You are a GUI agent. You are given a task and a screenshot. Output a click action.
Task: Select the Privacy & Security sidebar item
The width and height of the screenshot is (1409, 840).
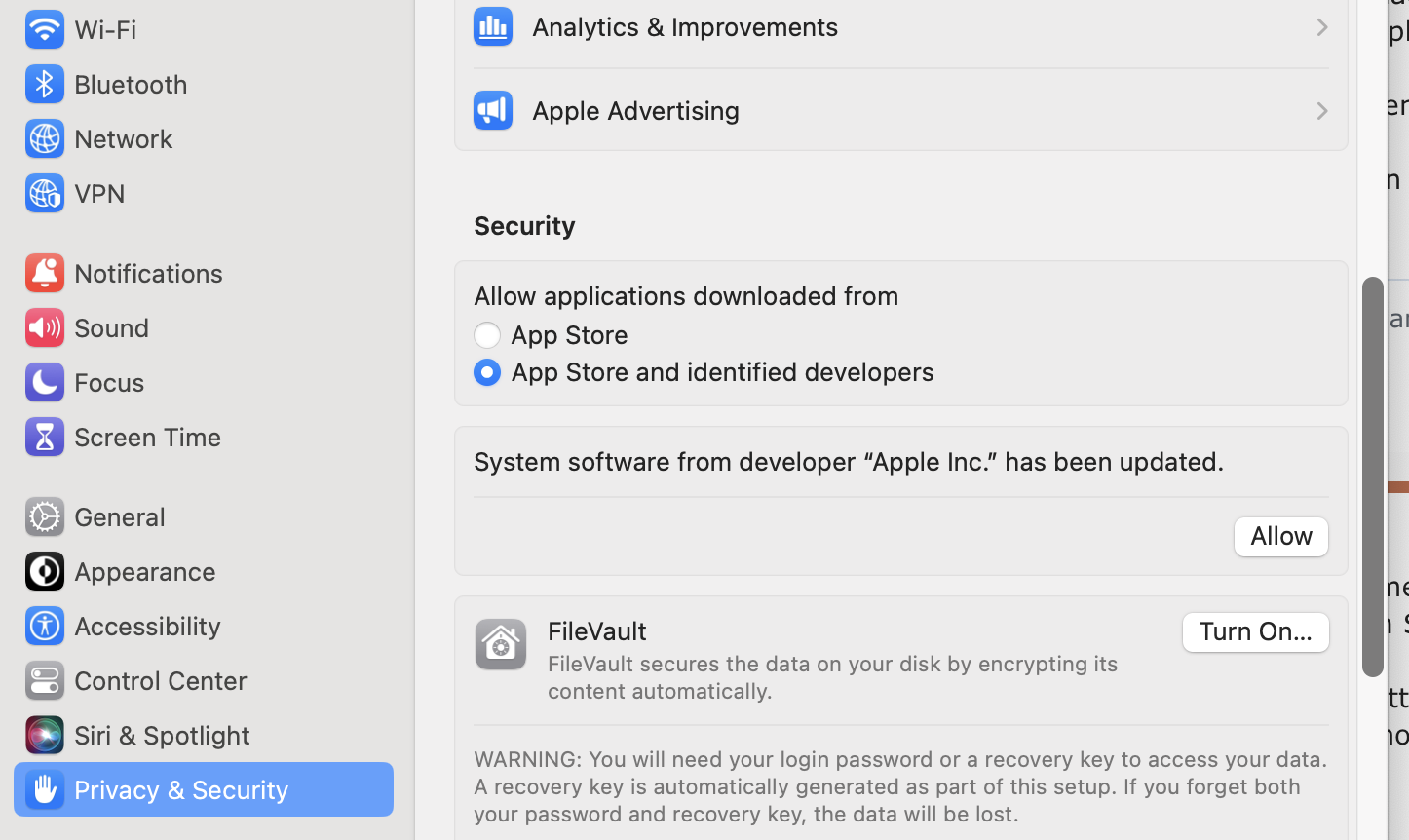pyautogui.click(x=204, y=789)
